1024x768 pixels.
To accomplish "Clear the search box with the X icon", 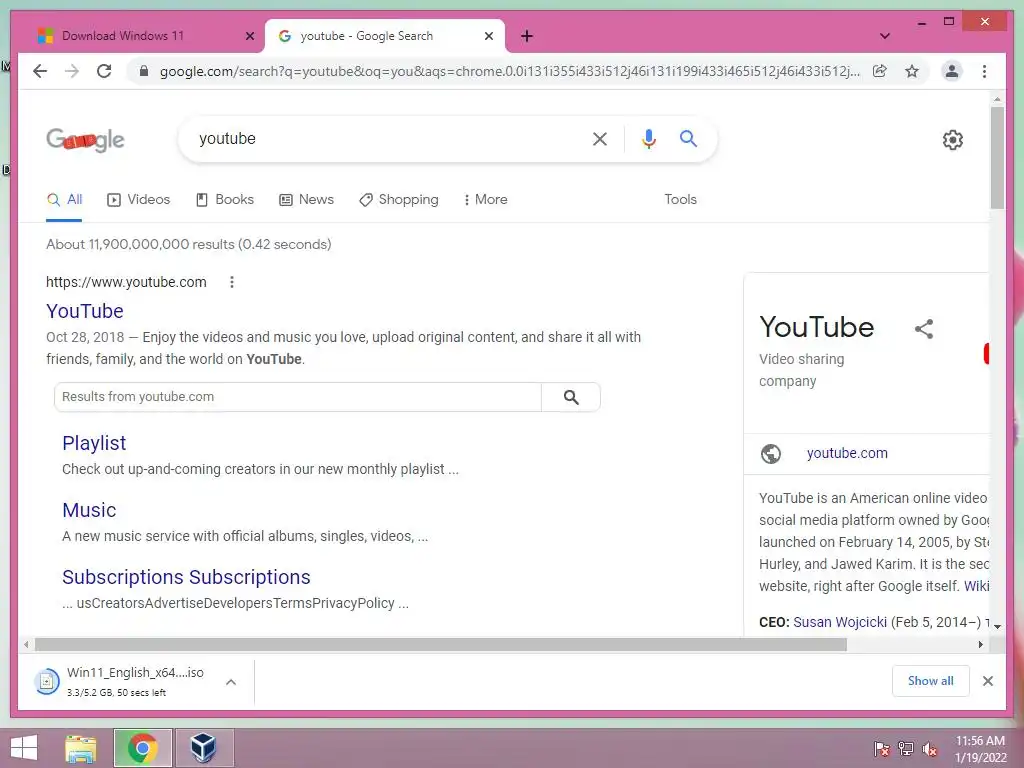I will point(600,138).
